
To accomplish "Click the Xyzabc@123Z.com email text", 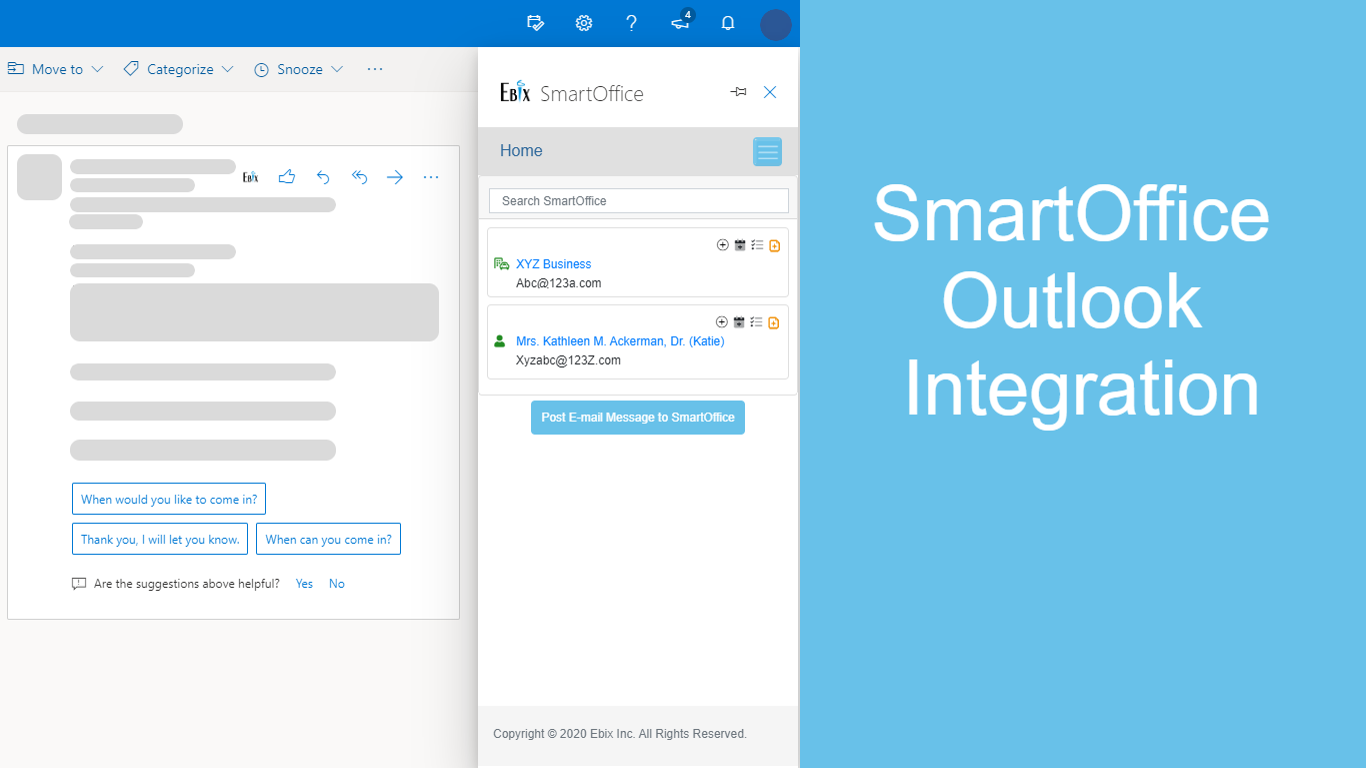I will [568, 360].
